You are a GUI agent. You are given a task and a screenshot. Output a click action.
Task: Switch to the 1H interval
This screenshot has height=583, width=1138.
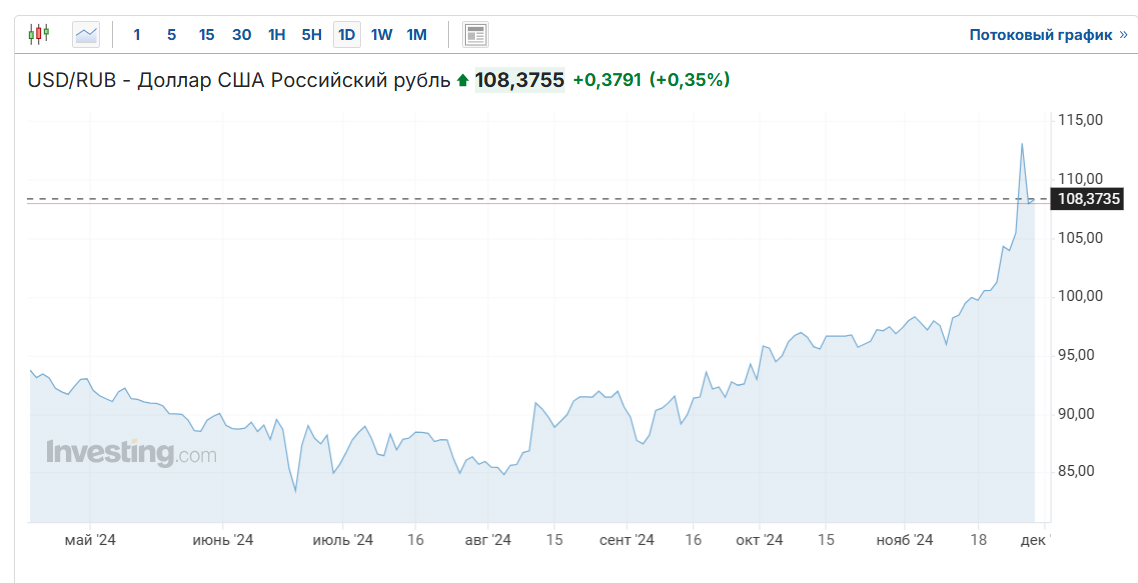pyautogui.click(x=276, y=35)
